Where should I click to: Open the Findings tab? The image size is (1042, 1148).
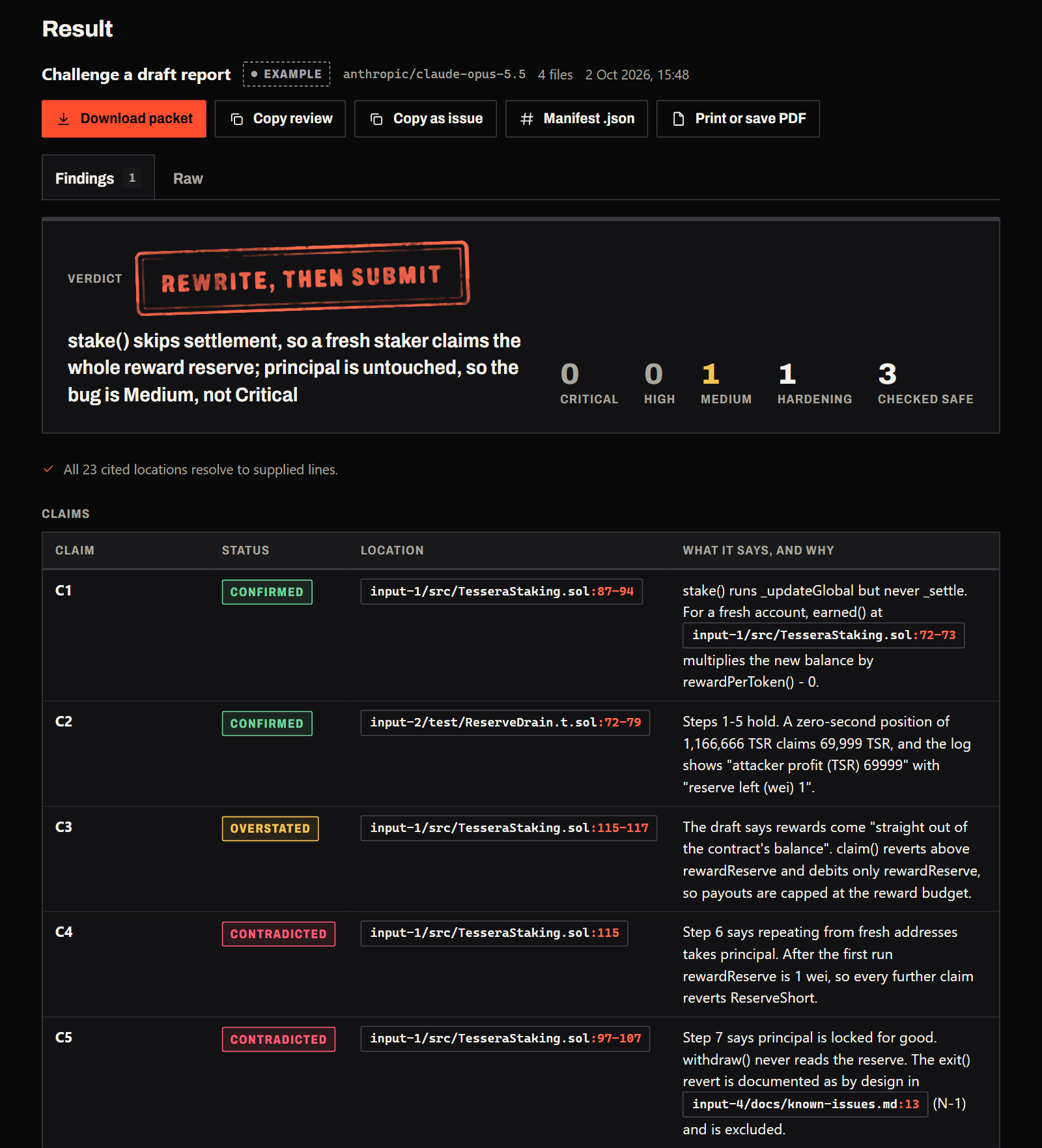(98, 178)
